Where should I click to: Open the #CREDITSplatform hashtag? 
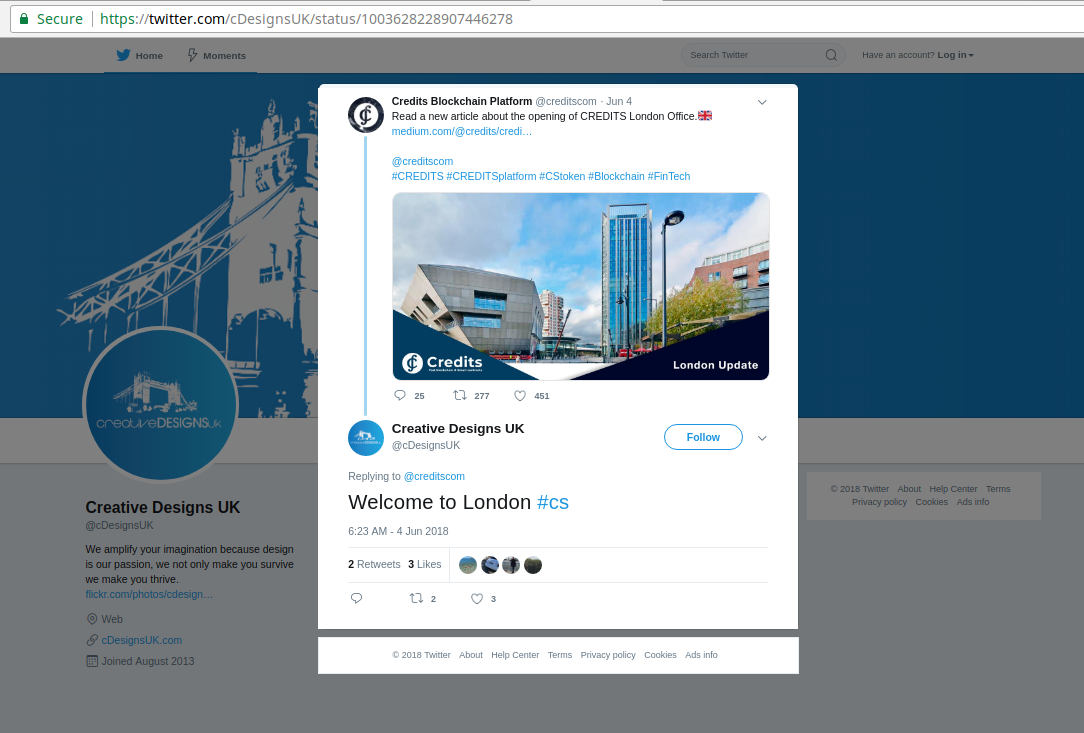(x=492, y=176)
